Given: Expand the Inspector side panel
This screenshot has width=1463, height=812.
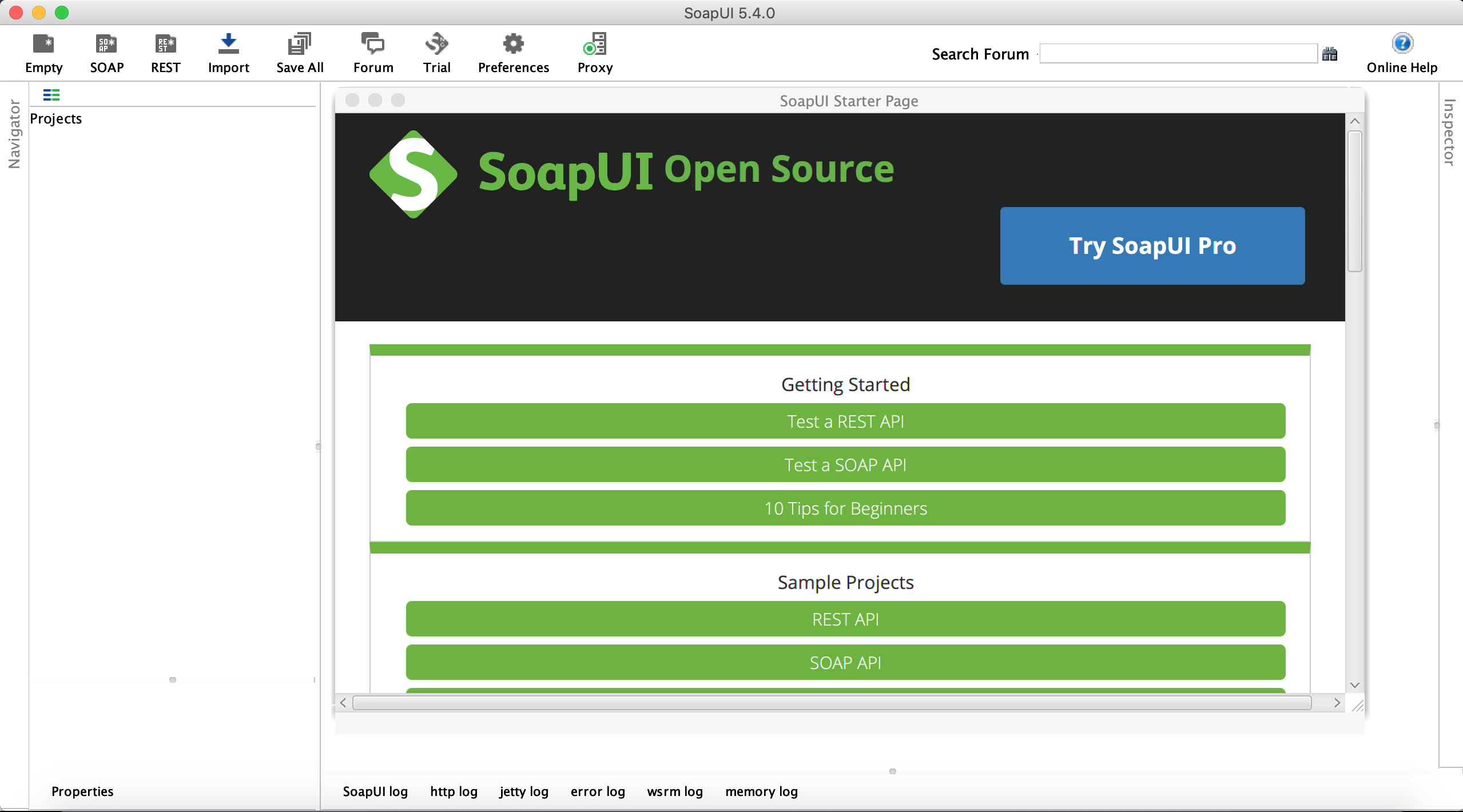Looking at the screenshot, I should [x=1449, y=133].
